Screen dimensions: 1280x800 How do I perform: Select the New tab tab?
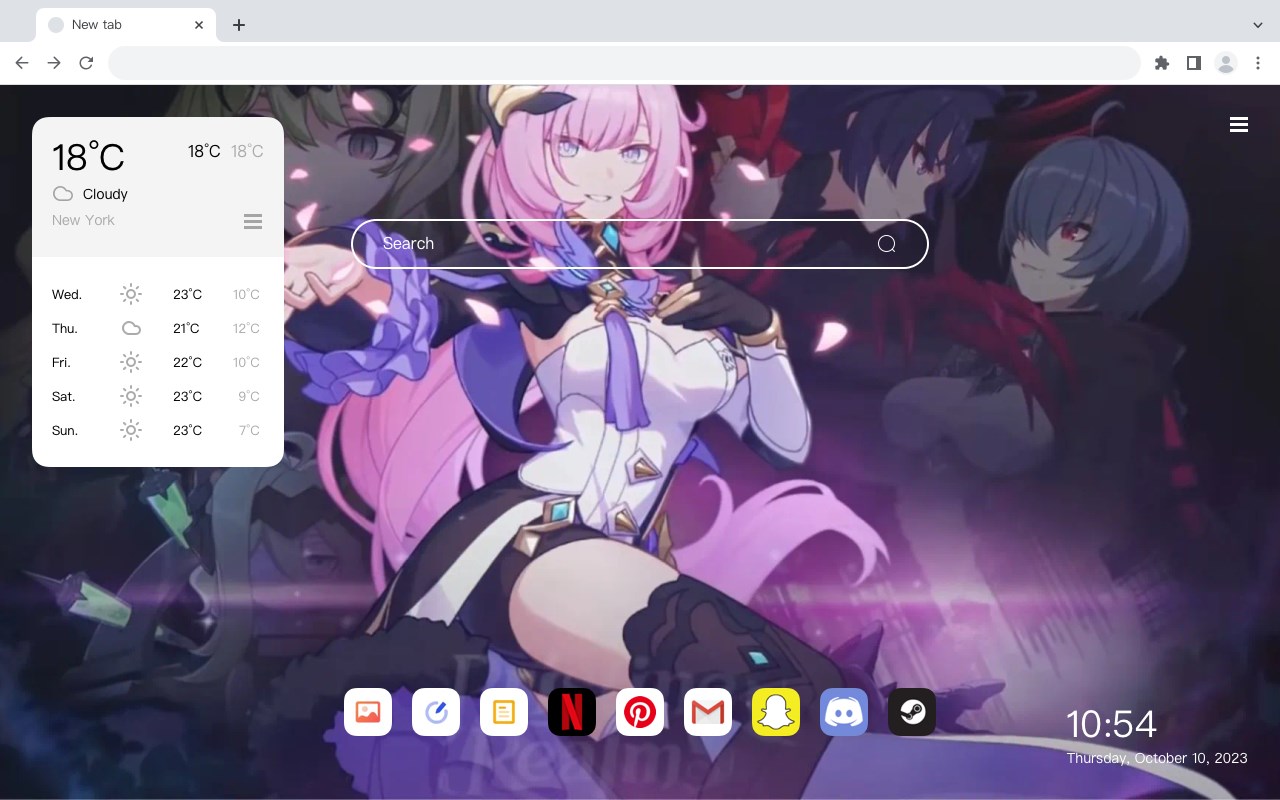[x=126, y=25]
